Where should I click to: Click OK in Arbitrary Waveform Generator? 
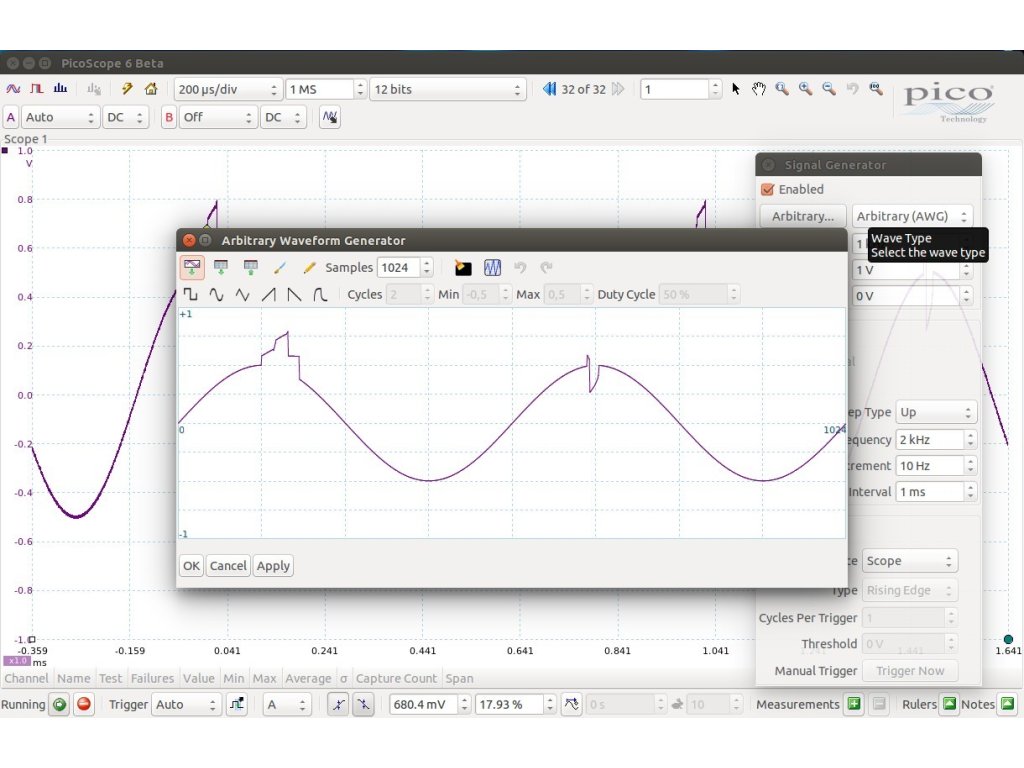191,566
